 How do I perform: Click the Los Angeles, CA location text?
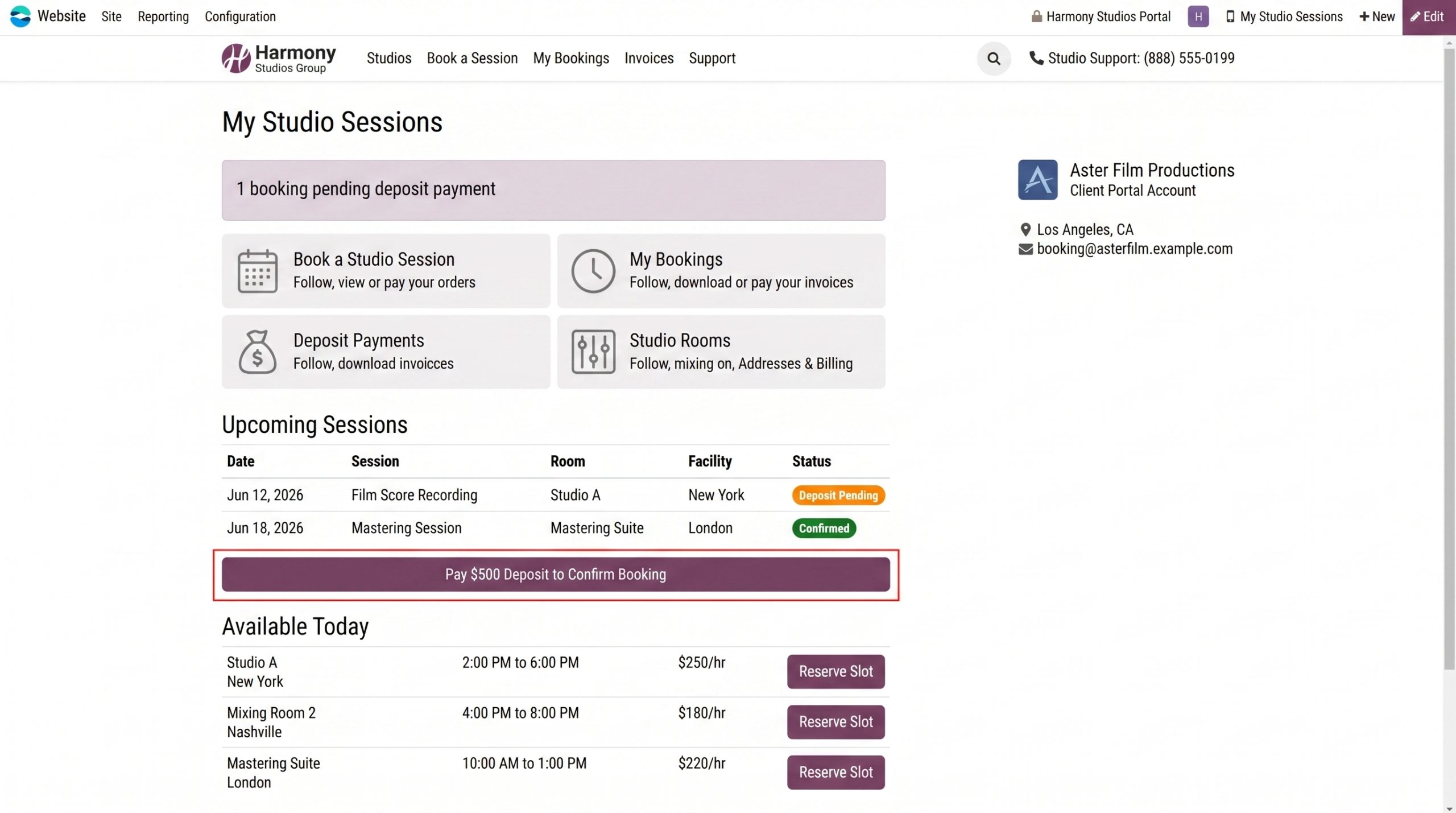pos(1085,229)
